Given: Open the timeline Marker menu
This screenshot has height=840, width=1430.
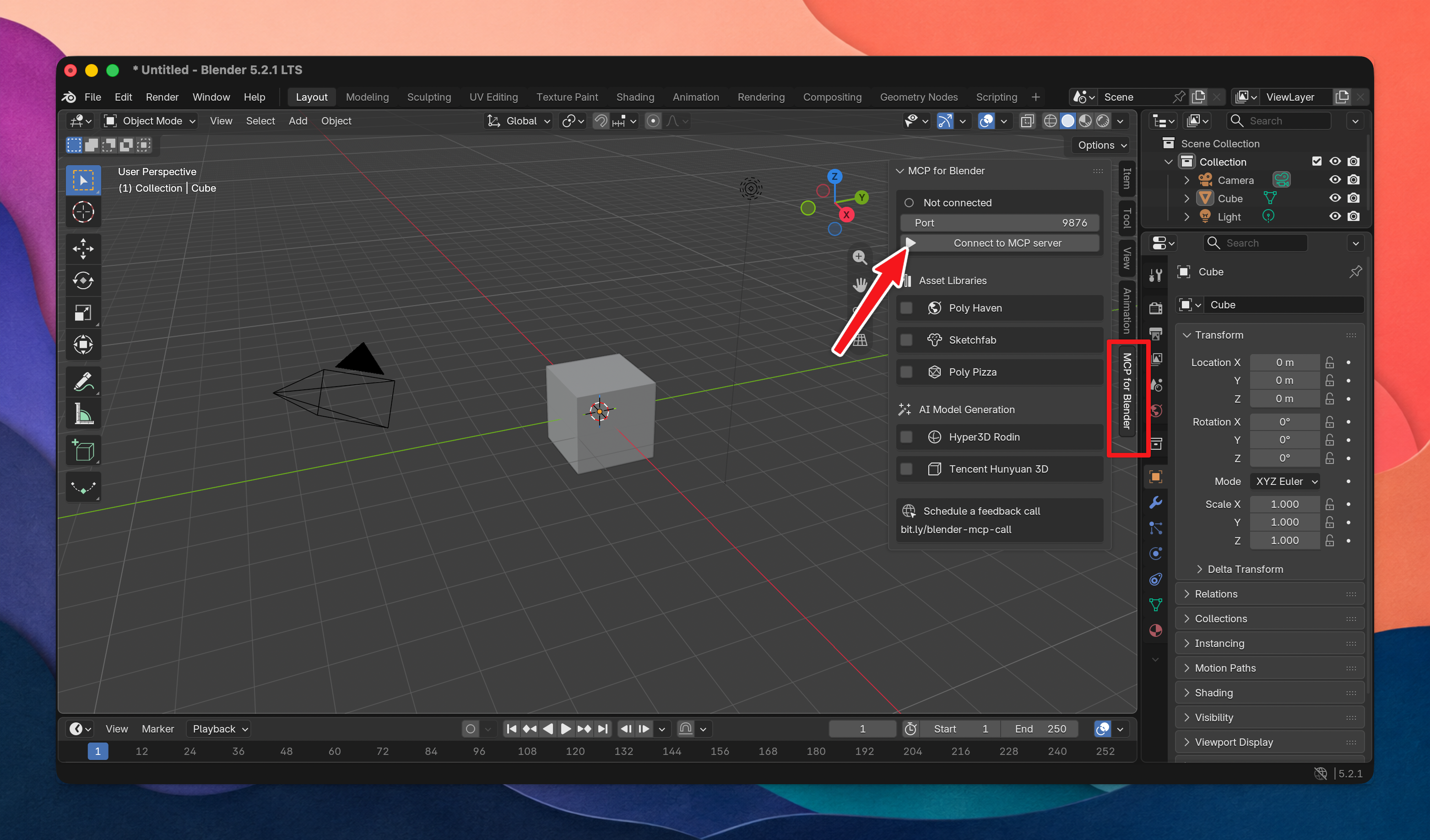Looking at the screenshot, I should click(158, 729).
